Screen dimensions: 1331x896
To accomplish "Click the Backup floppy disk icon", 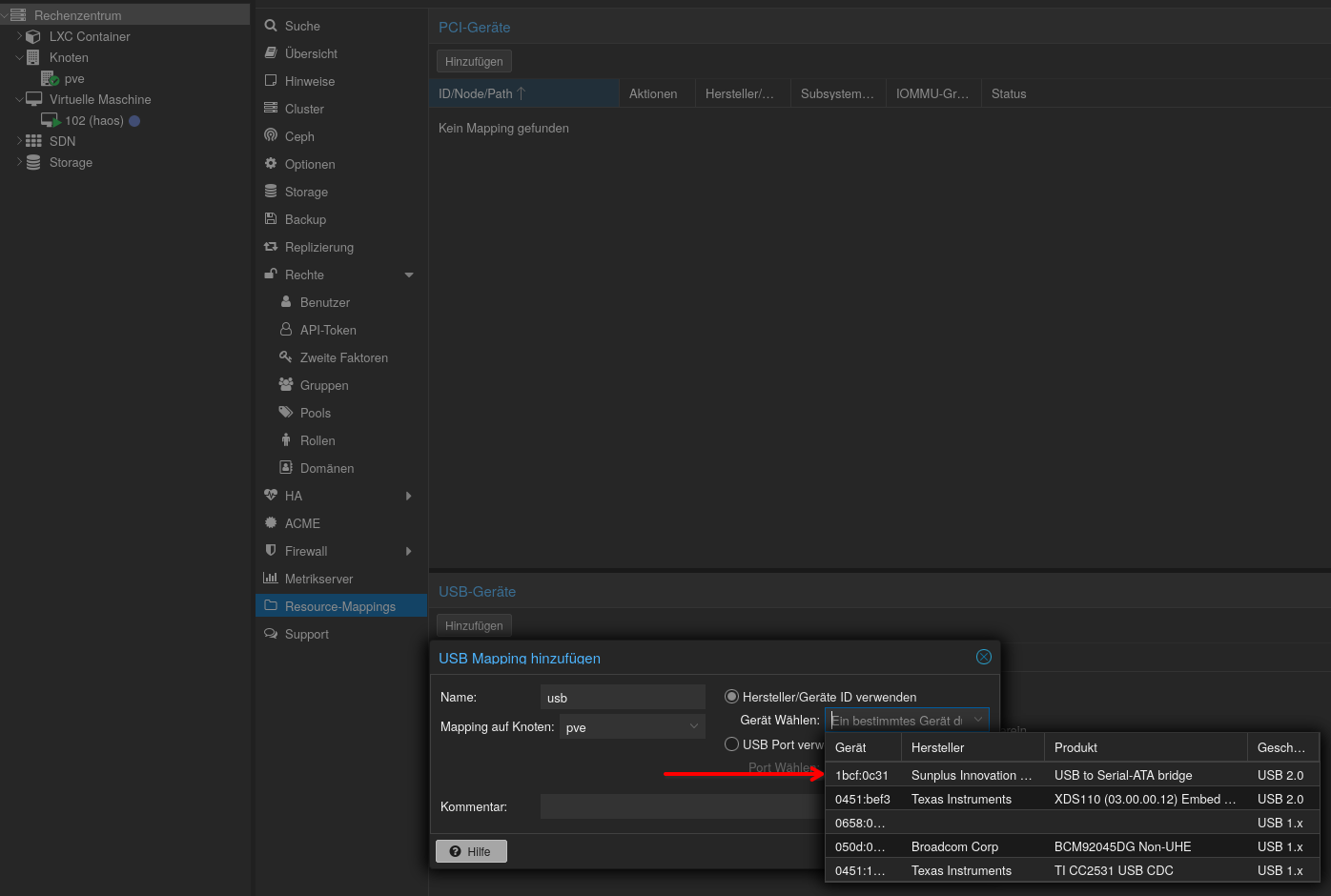I will (271, 219).
